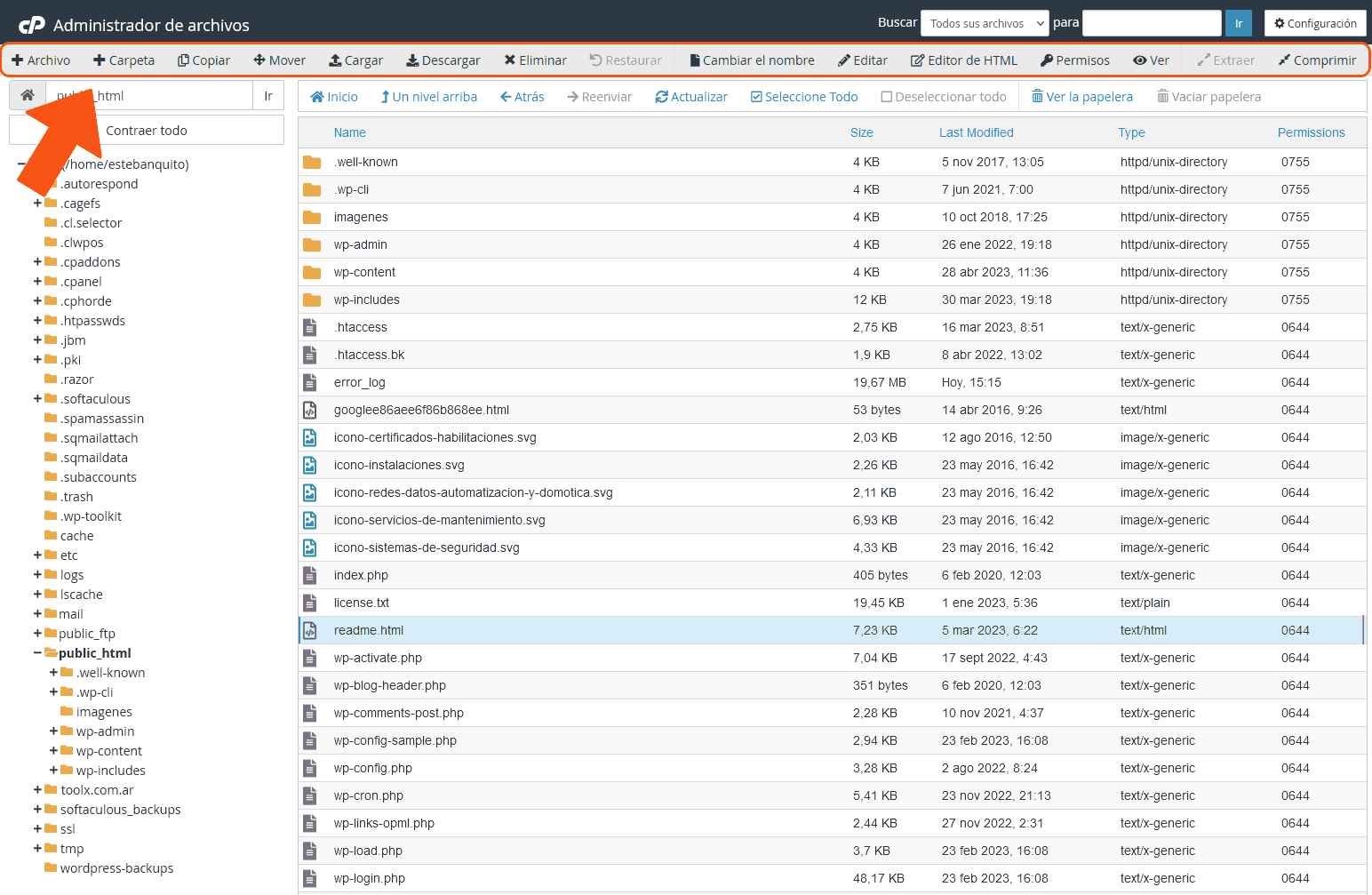Sort files by Last Modified column
Screen dimensions: 1372x895
tap(976, 132)
